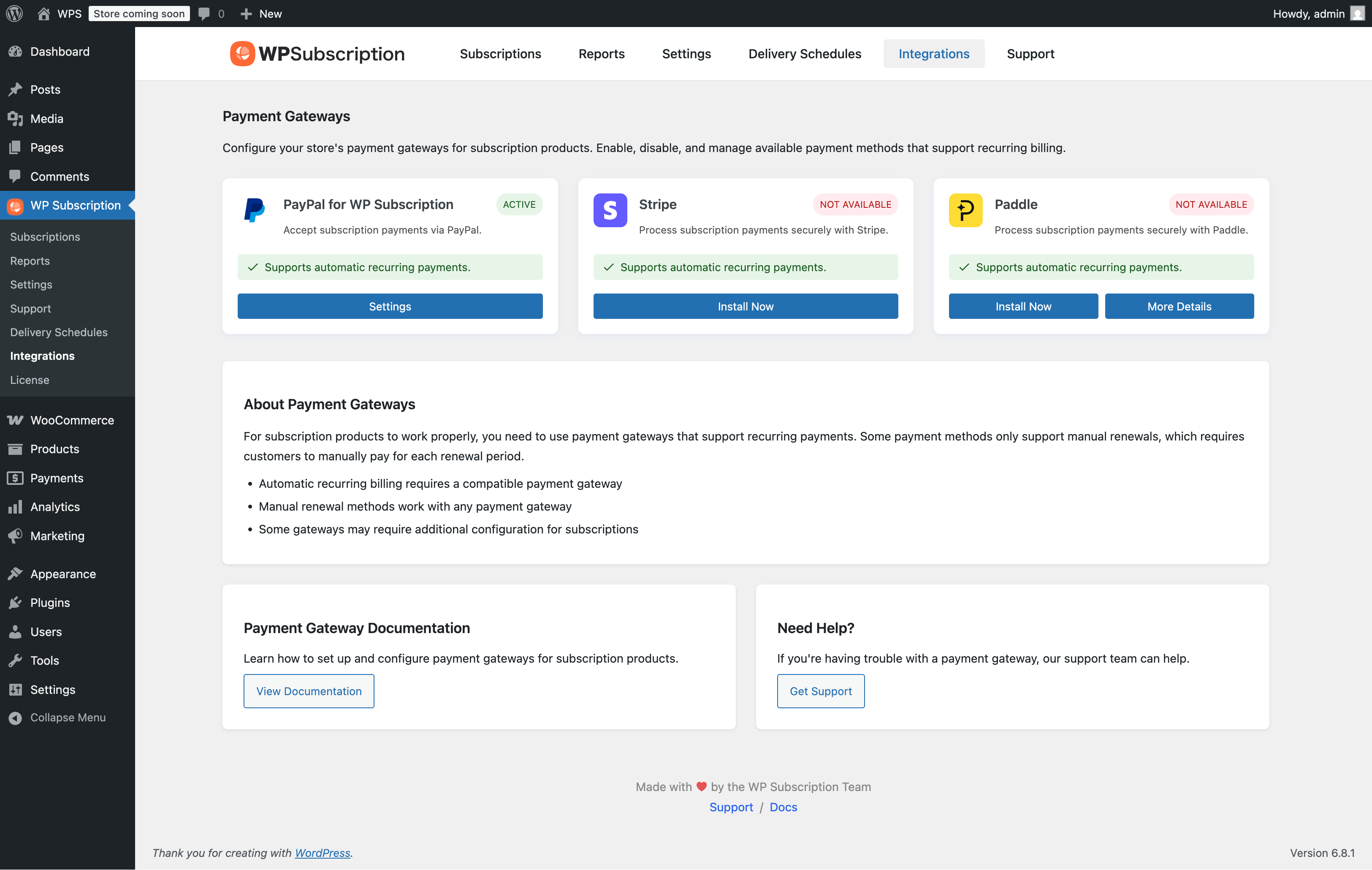This screenshot has width=1372, height=870.
Task: Switch to the Delivery Schedules tab
Action: click(805, 54)
